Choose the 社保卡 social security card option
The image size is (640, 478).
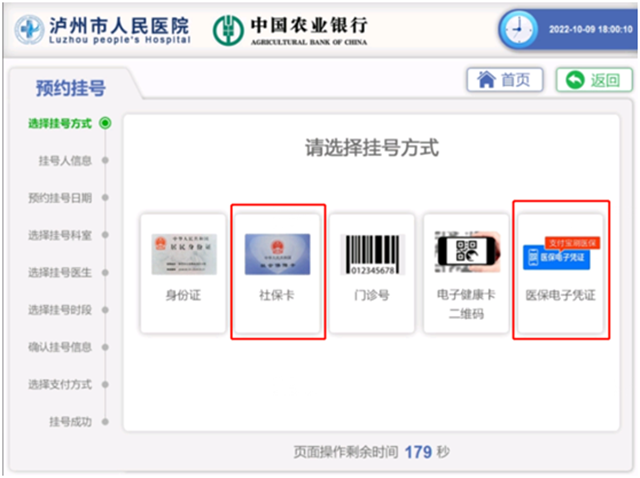277,254
